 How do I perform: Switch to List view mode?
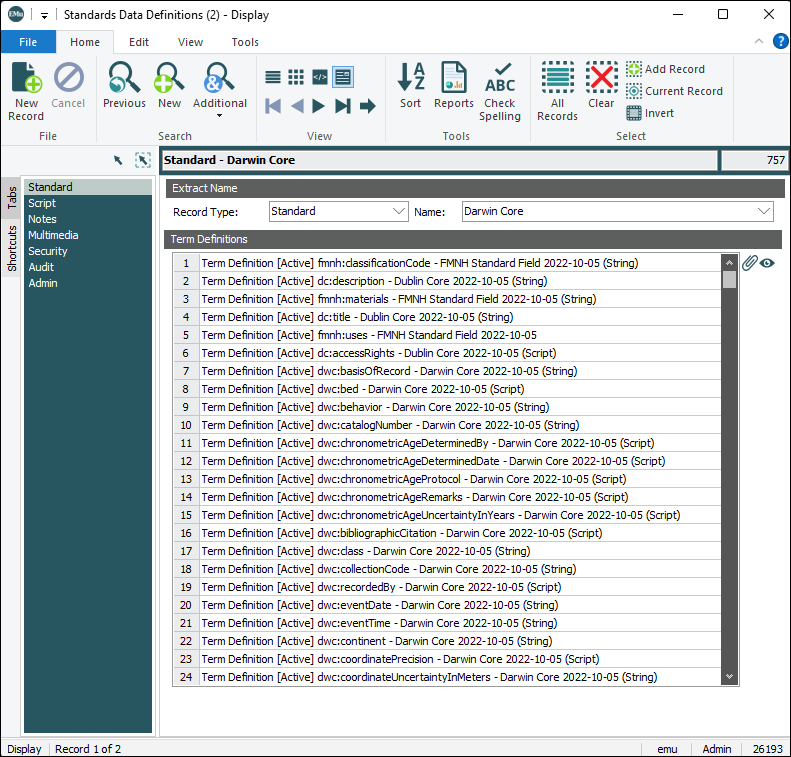[x=273, y=77]
